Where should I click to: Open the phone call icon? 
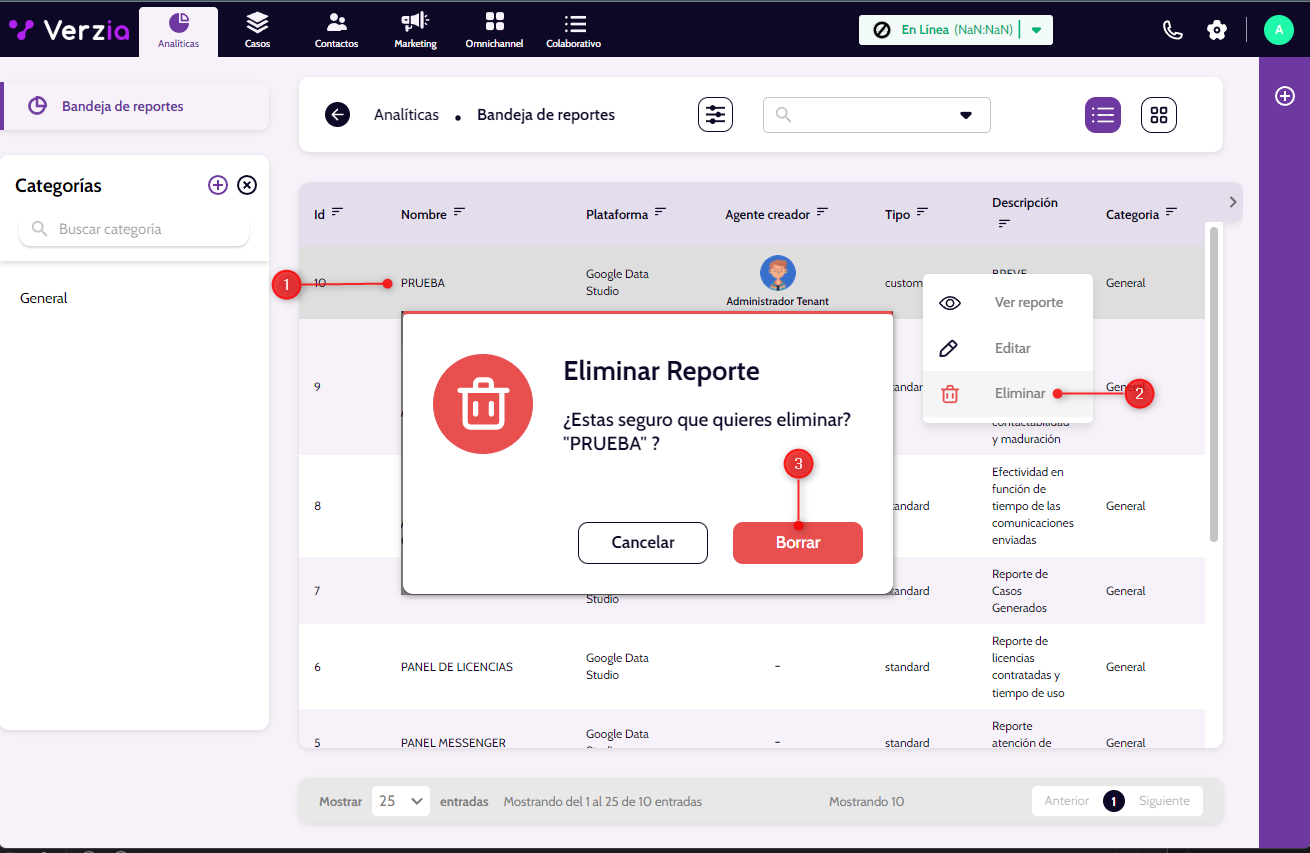[x=1173, y=30]
